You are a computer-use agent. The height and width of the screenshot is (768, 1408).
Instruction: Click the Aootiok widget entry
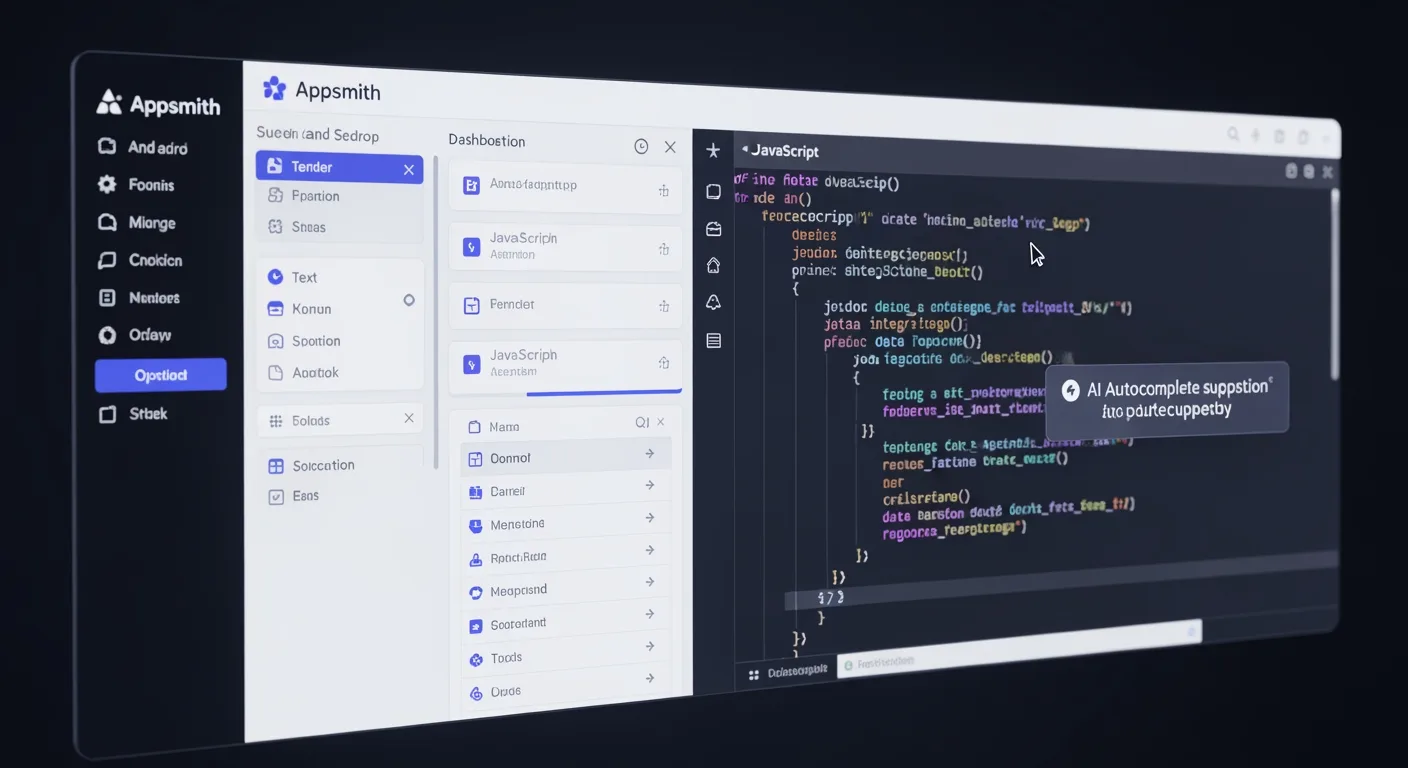pos(303,373)
